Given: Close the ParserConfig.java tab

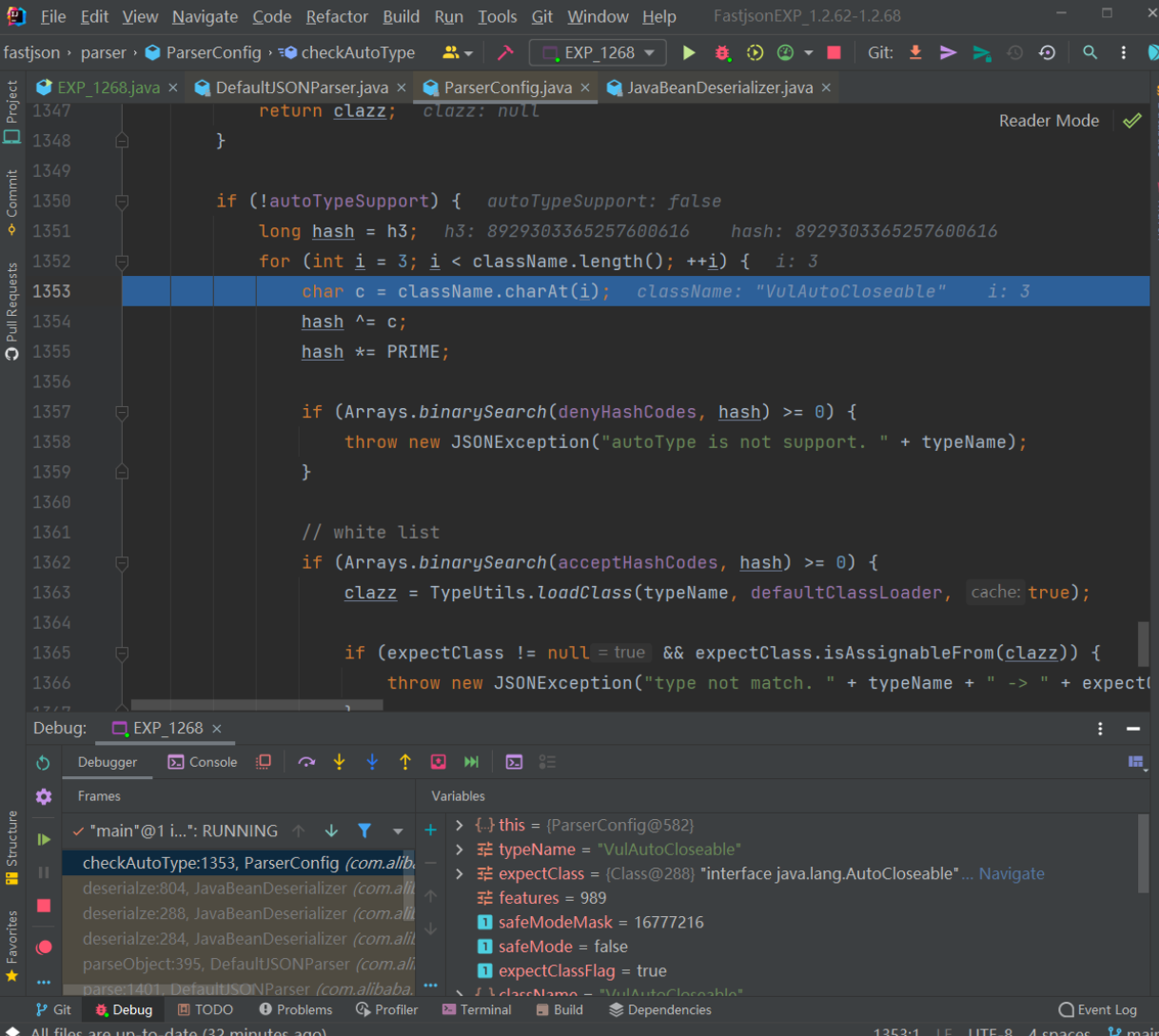Looking at the screenshot, I should (x=585, y=88).
